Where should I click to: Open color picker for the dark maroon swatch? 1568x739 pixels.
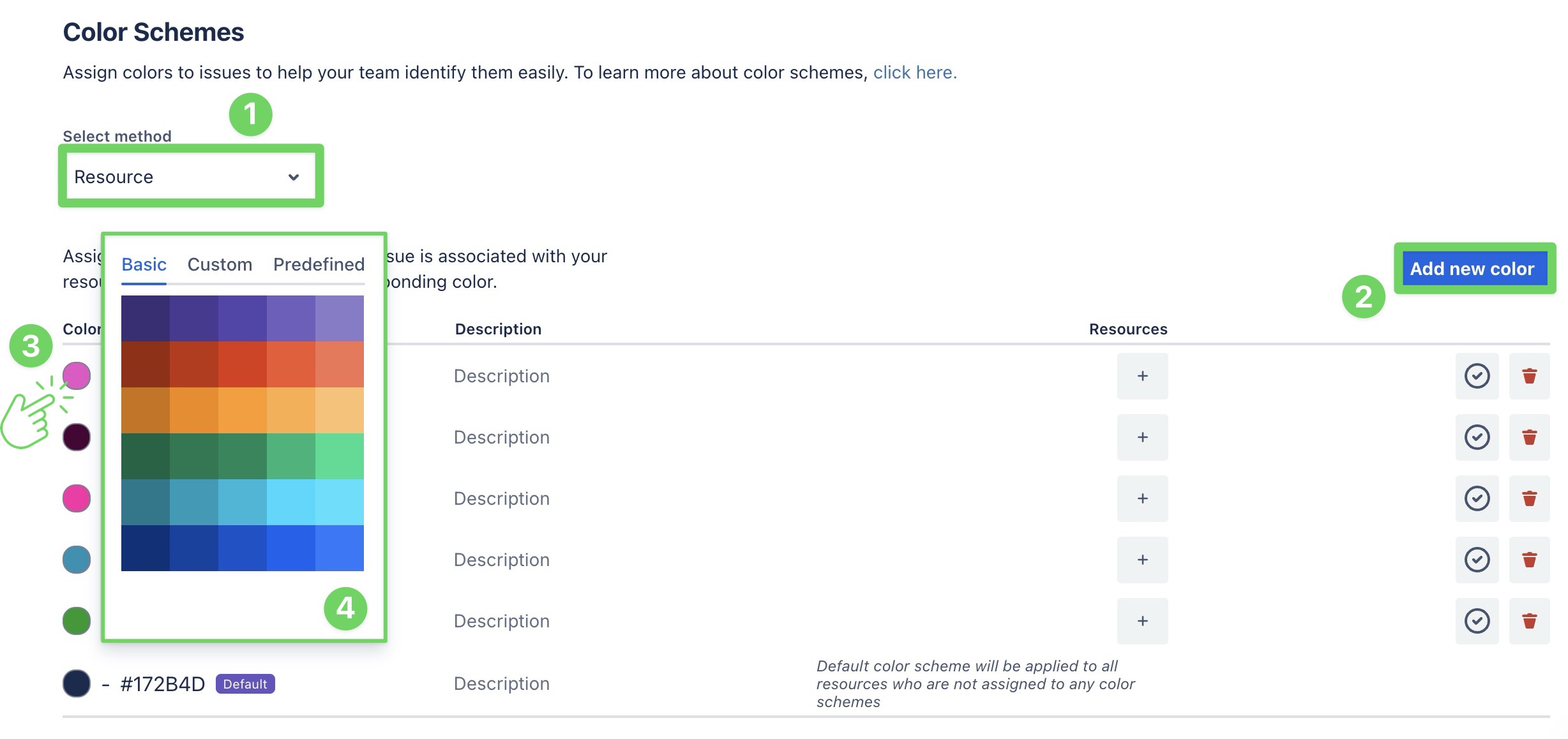coord(77,437)
